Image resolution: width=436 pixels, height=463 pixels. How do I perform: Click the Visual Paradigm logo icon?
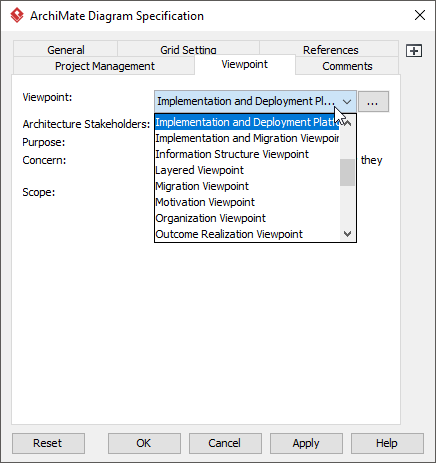pyautogui.click(x=17, y=15)
